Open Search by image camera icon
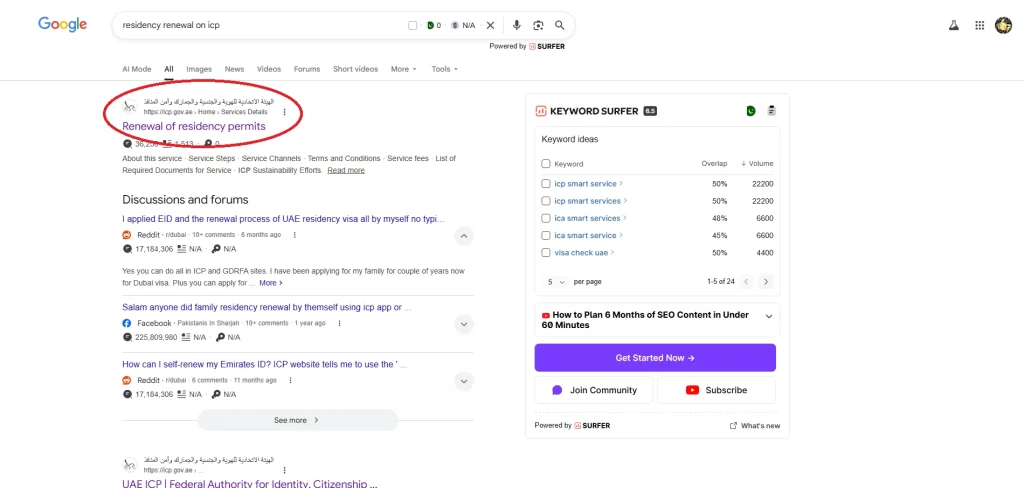Image resolution: width=1024 pixels, height=488 pixels. [x=538, y=25]
